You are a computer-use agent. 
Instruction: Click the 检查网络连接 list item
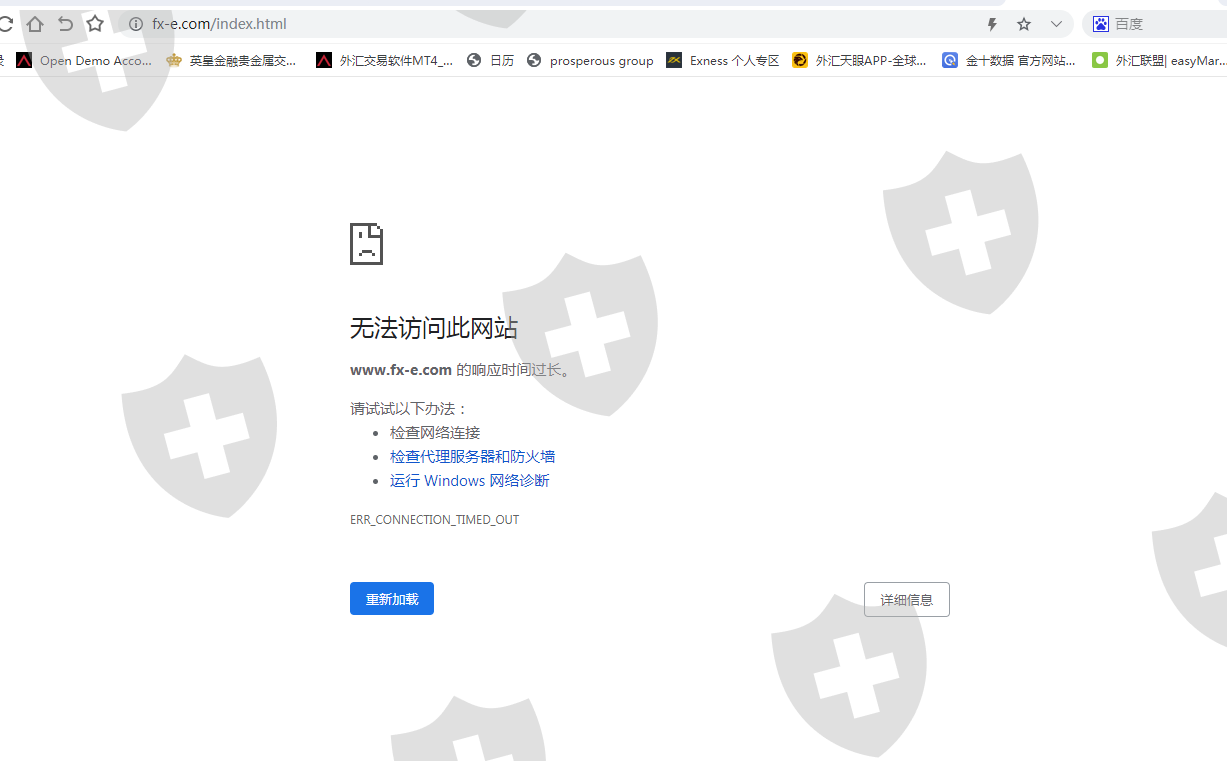[435, 433]
